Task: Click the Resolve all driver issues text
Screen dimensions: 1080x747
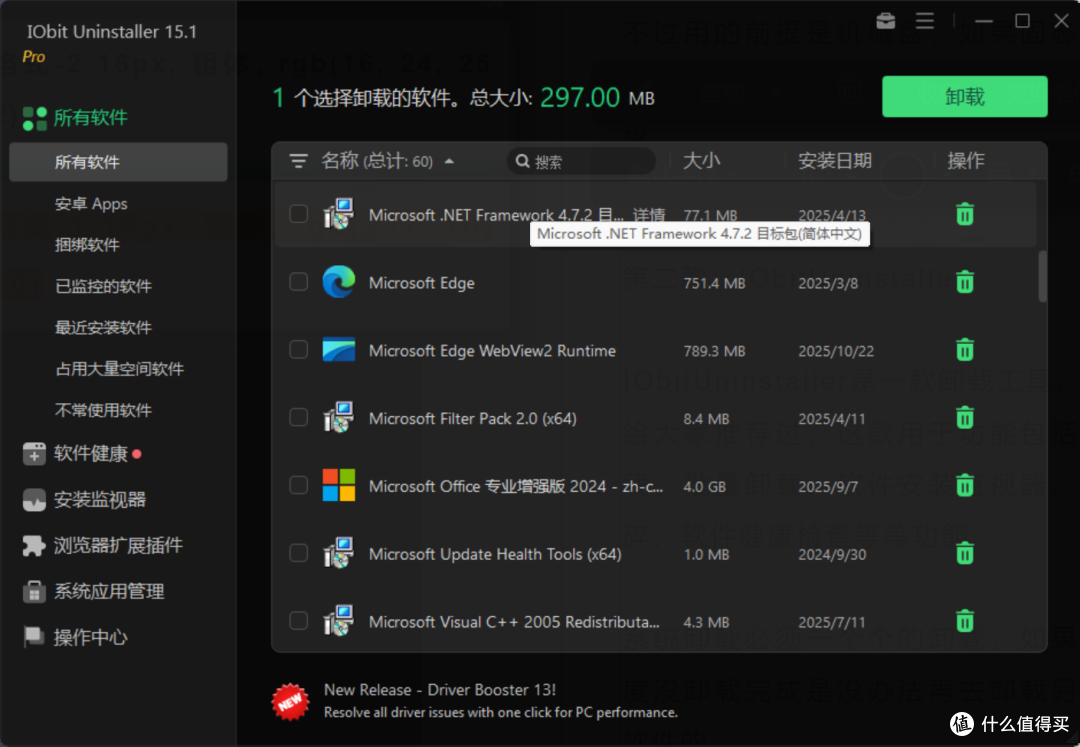Action: point(501,713)
